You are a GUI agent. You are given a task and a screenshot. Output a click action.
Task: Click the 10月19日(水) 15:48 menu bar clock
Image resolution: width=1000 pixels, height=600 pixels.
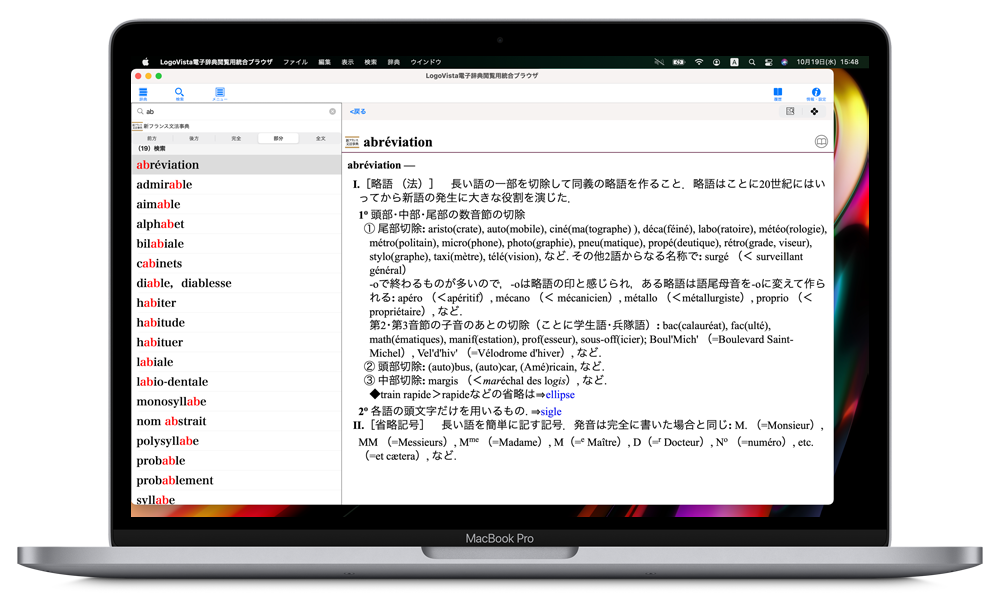(x=827, y=62)
